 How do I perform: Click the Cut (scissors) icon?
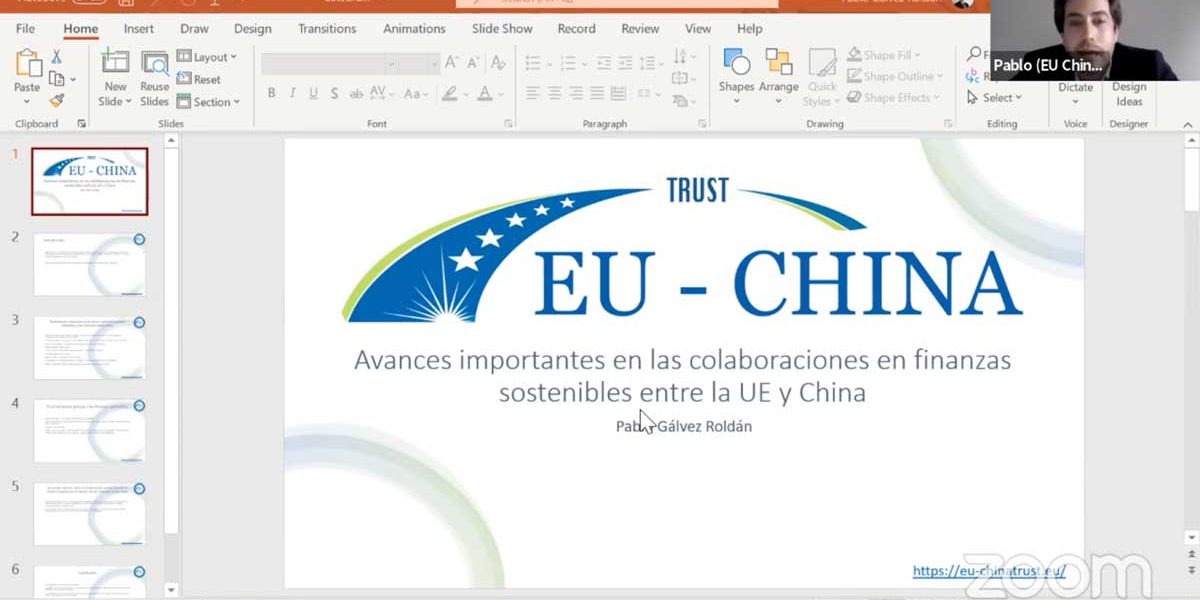click(56, 56)
